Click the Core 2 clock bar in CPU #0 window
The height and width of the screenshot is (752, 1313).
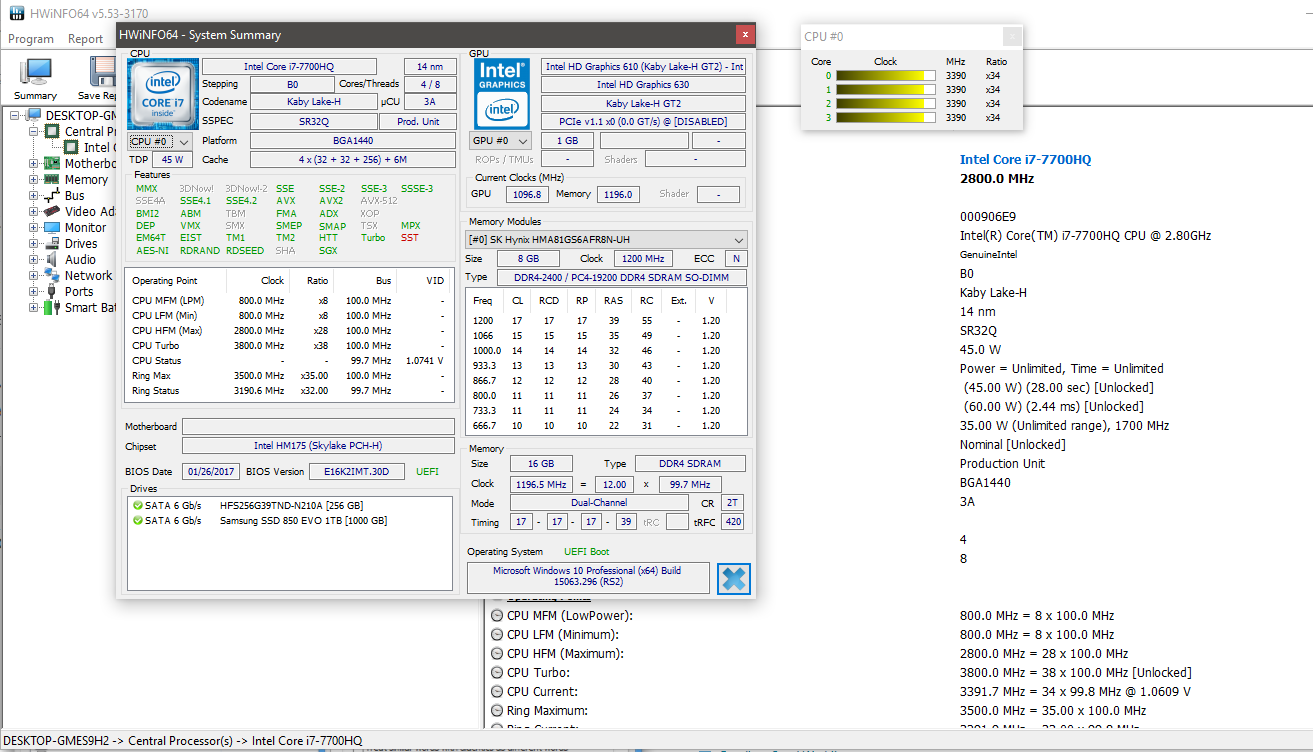point(886,103)
